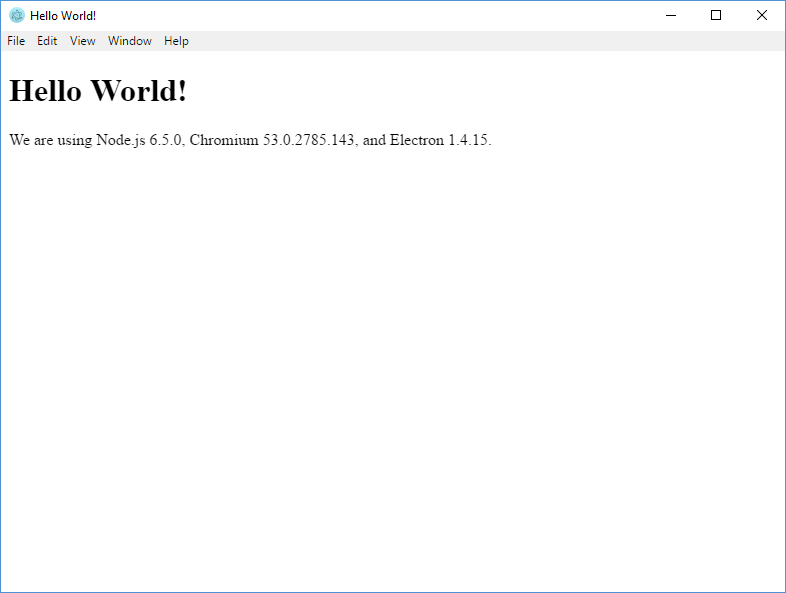Open the Window menu
This screenshot has width=786, height=593.
tap(130, 41)
